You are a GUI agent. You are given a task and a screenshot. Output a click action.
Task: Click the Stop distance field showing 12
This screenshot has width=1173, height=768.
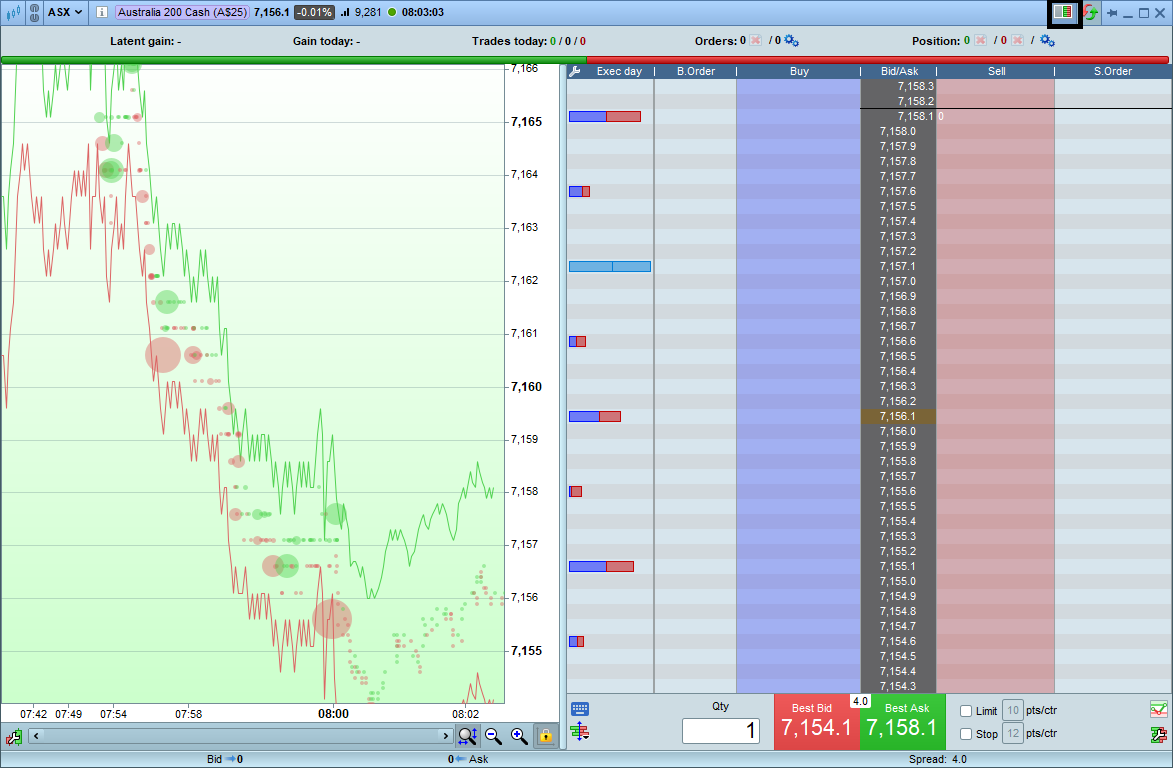(1012, 734)
